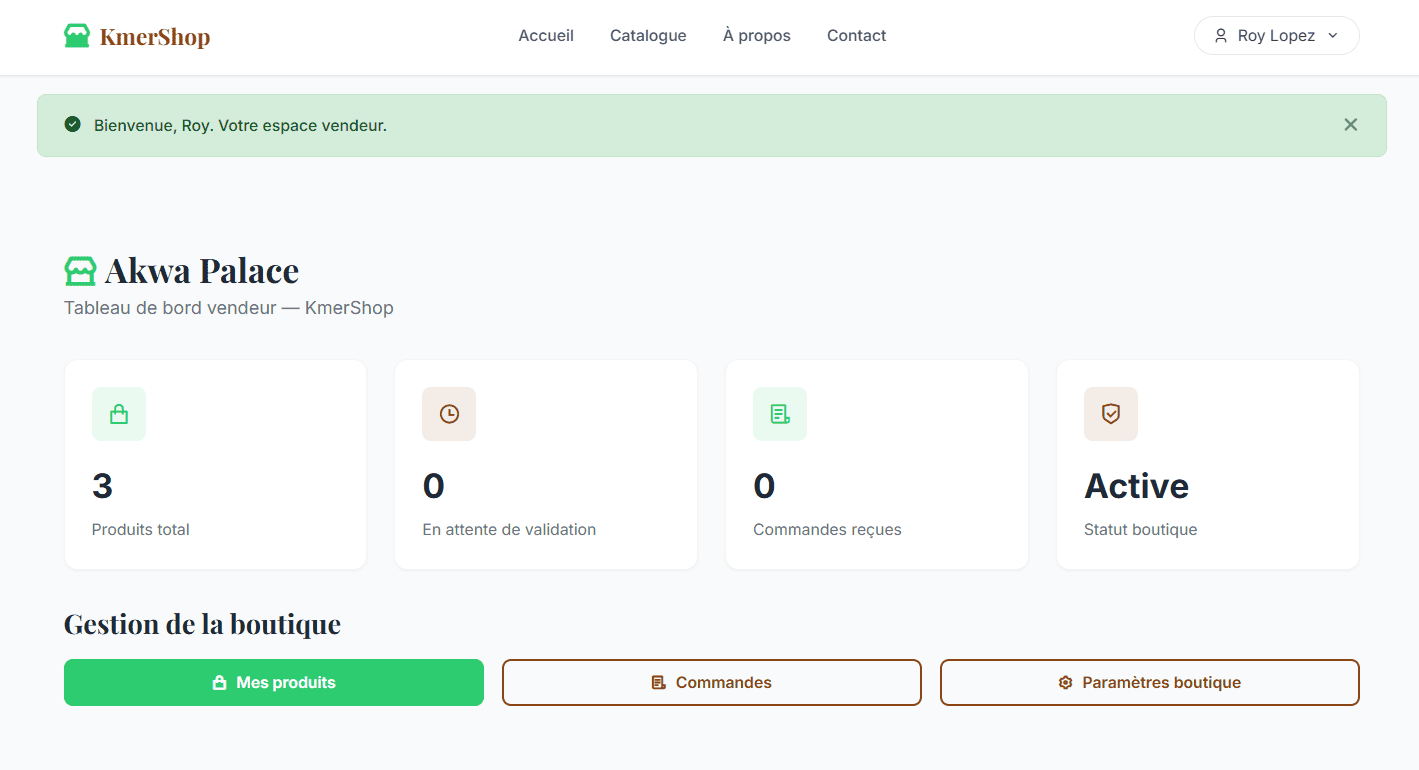Screen dimensions: 1419x770
Task: Go to the Catalogue page
Action: pyautogui.click(x=648, y=36)
